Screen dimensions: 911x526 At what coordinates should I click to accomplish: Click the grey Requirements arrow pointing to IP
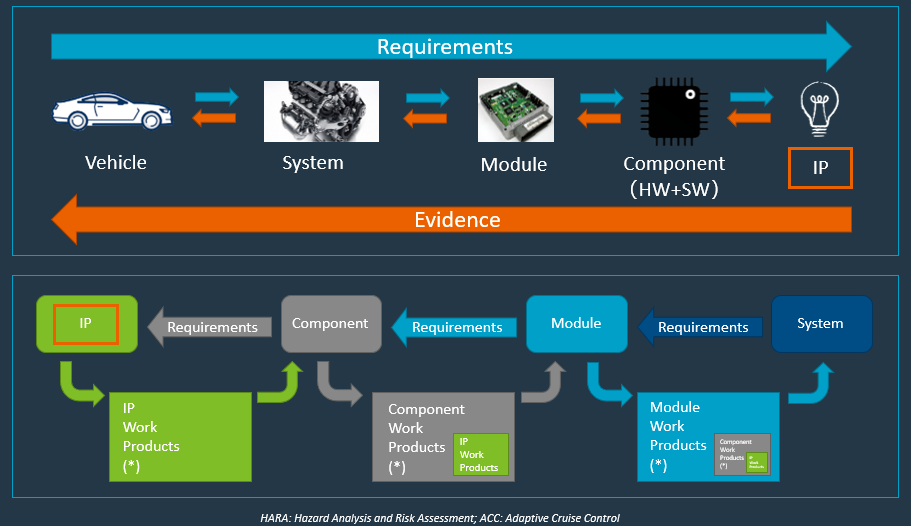pos(206,327)
